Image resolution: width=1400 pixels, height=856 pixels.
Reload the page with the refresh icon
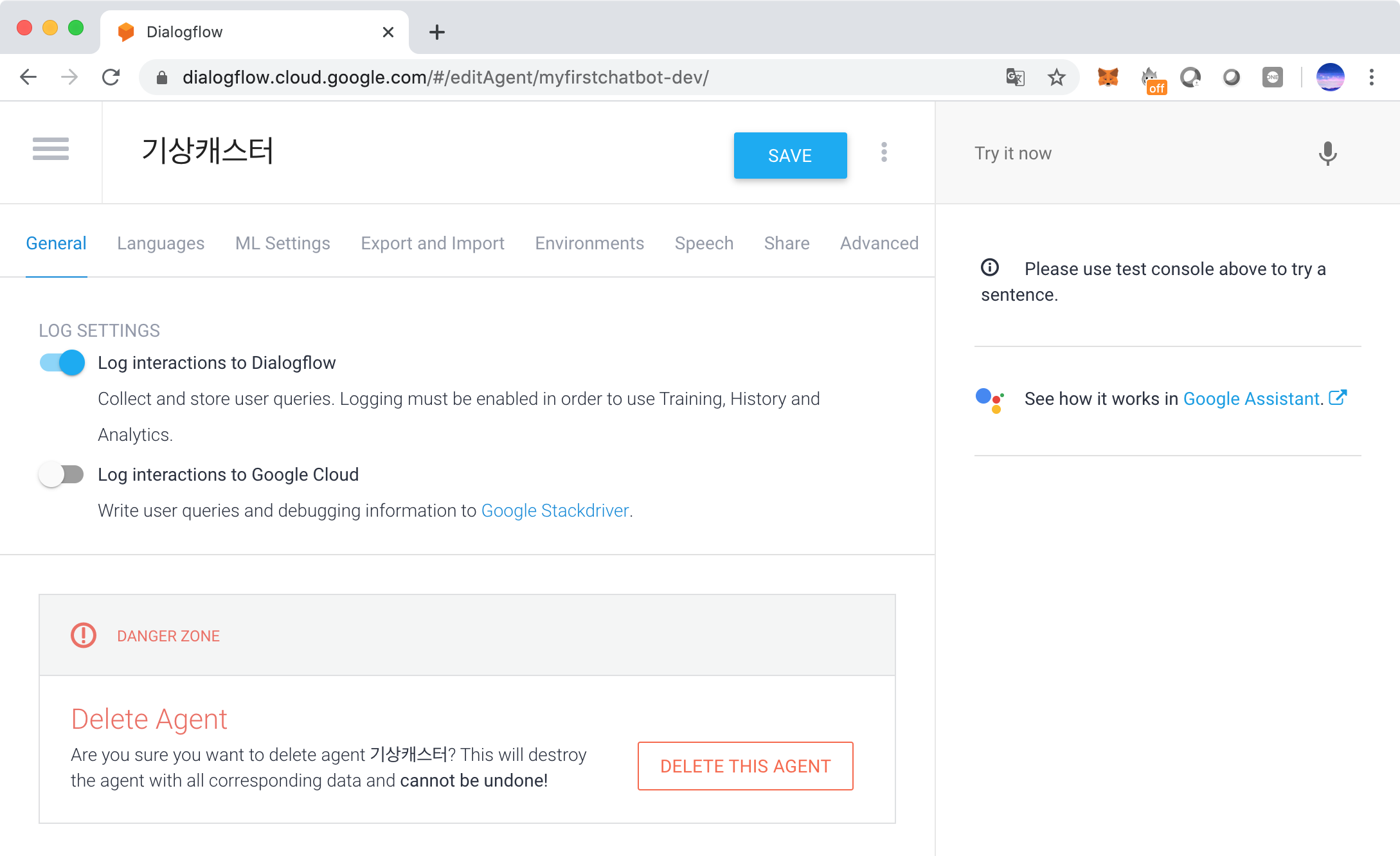tap(111, 78)
